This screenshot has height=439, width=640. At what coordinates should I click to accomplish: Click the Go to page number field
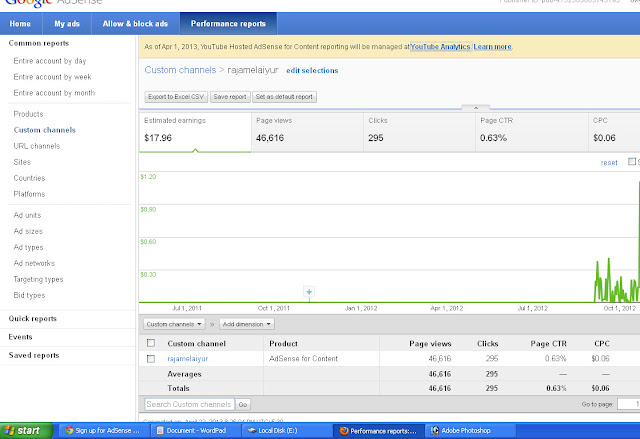click(629, 404)
